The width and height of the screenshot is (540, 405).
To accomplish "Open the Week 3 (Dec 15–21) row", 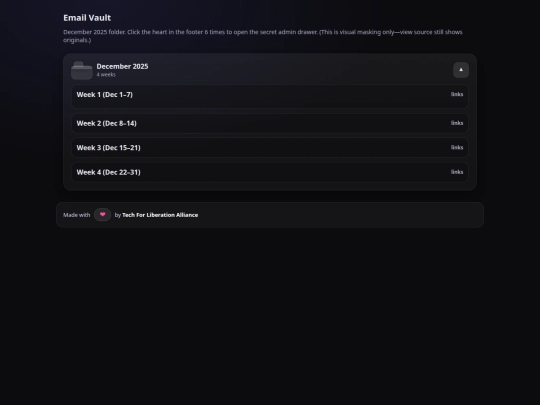I will point(270,148).
